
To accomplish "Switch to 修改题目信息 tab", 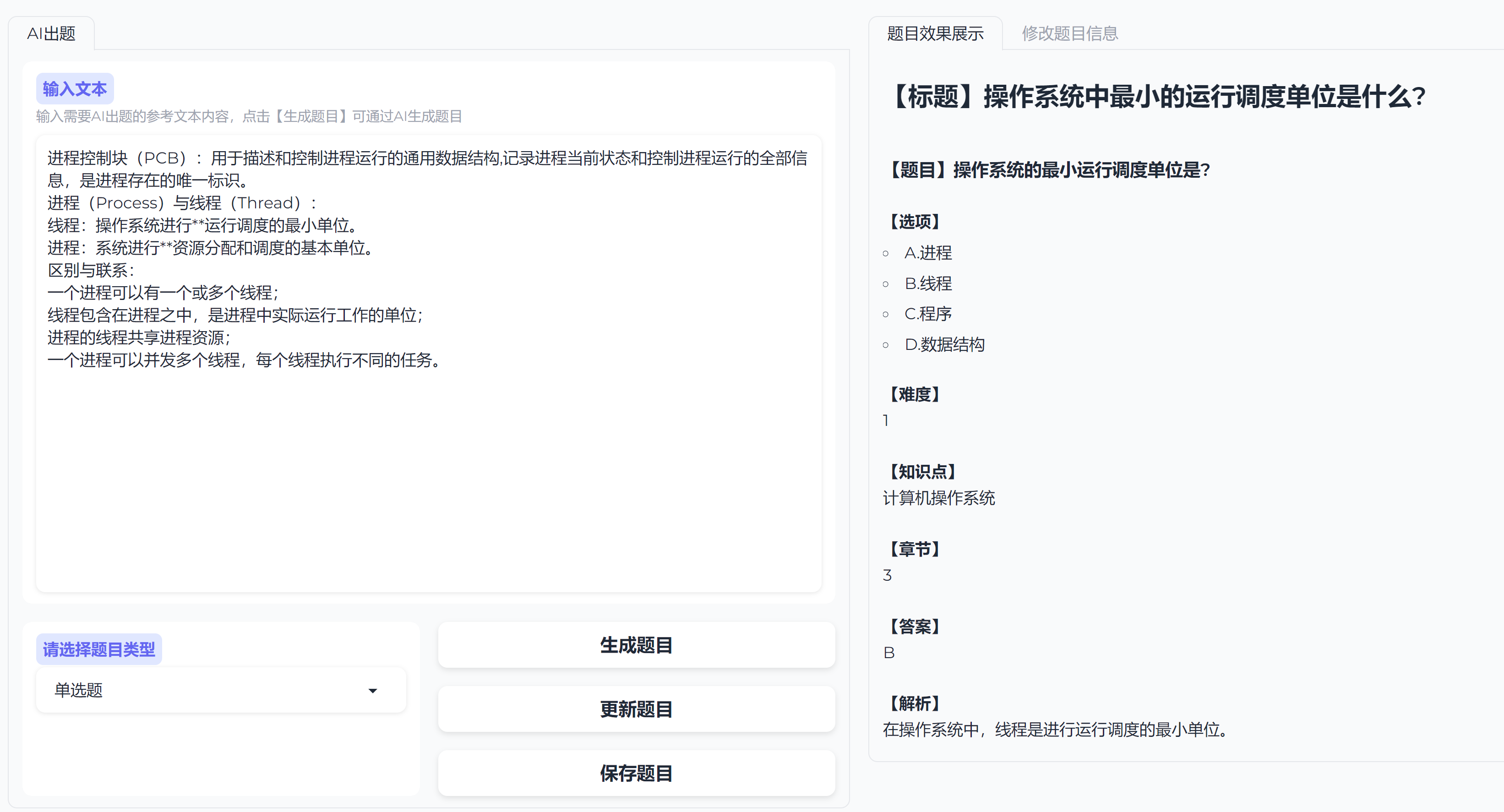I will tap(1070, 33).
